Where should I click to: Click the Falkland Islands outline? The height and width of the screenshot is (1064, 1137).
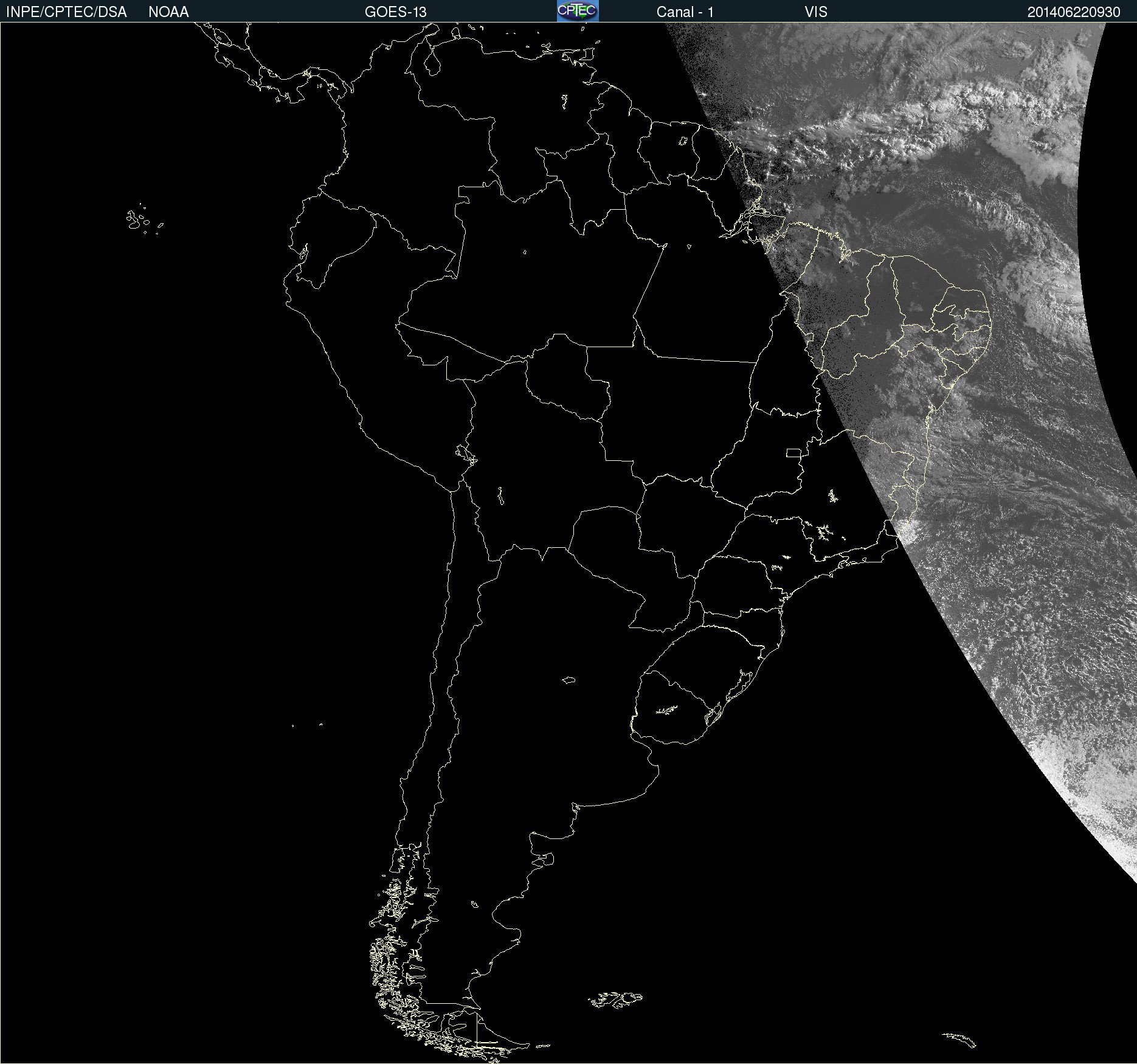click(x=615, y=1000)
